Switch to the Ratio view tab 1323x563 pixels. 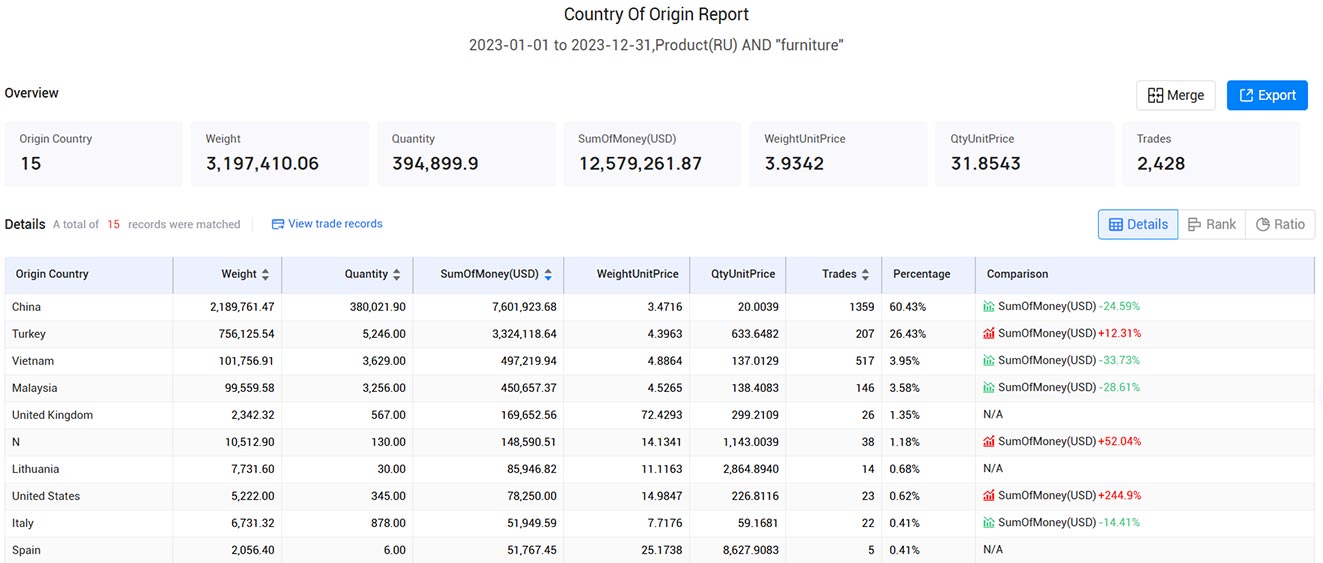tap(1280, 224)
